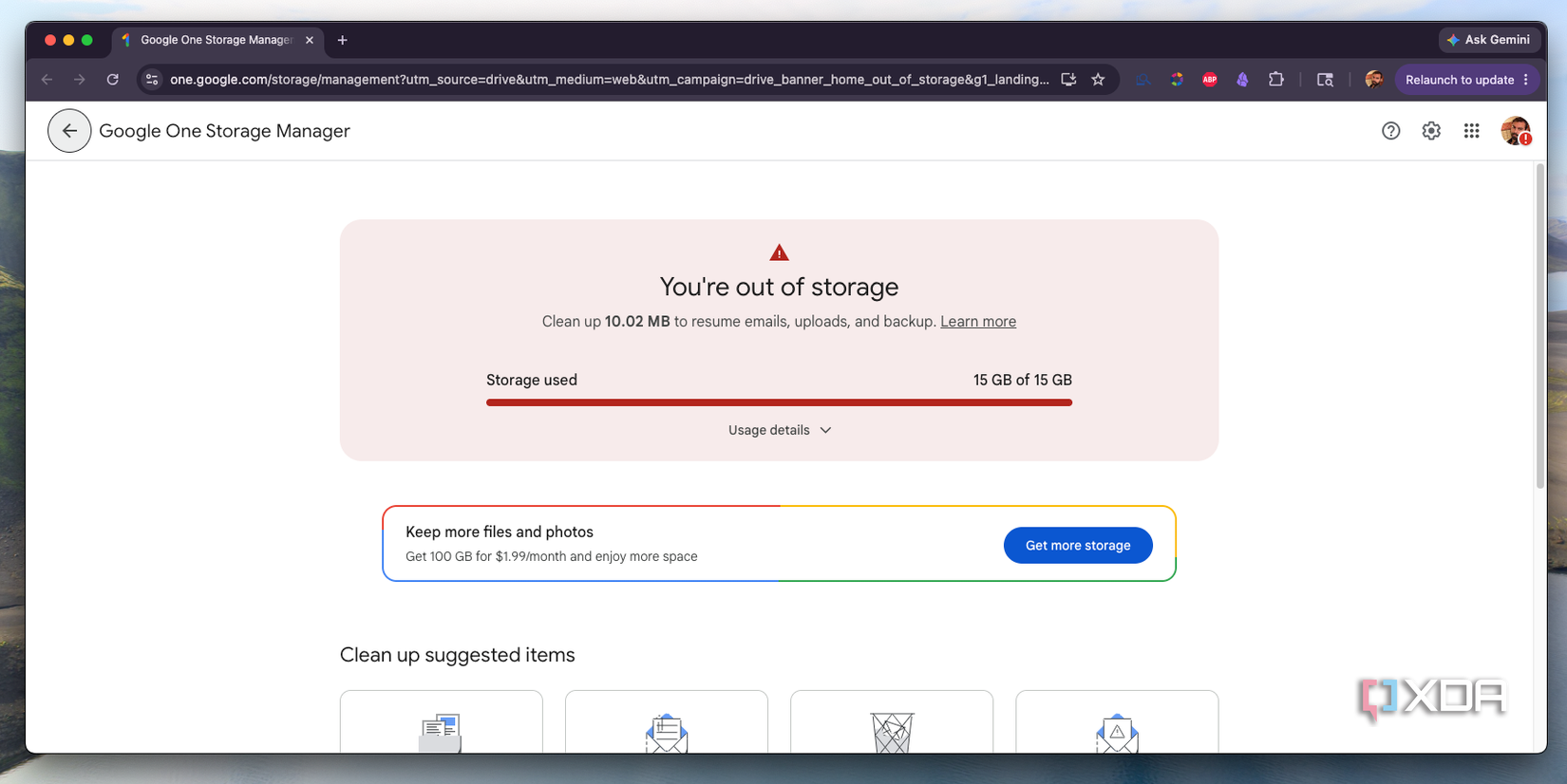Screen dimensions: 1567x784
Task: Open the cleanup card with letter envelope icon
Action: click(x=667, y=722)
